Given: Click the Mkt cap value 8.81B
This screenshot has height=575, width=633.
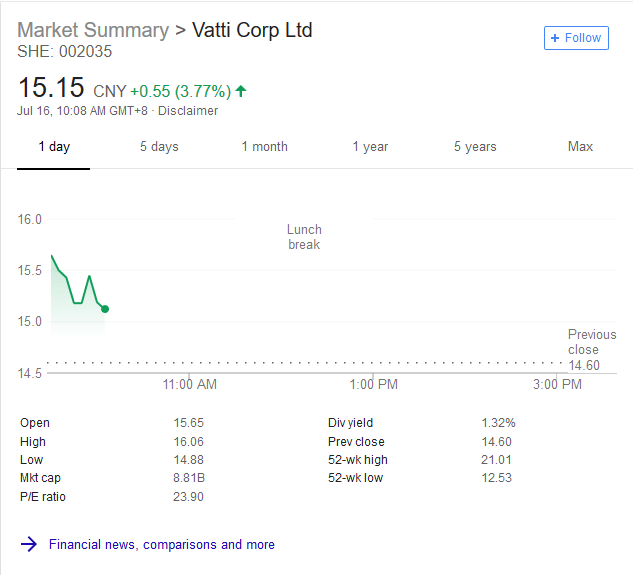Looking at the screenshot, I should tap(189, 478).
